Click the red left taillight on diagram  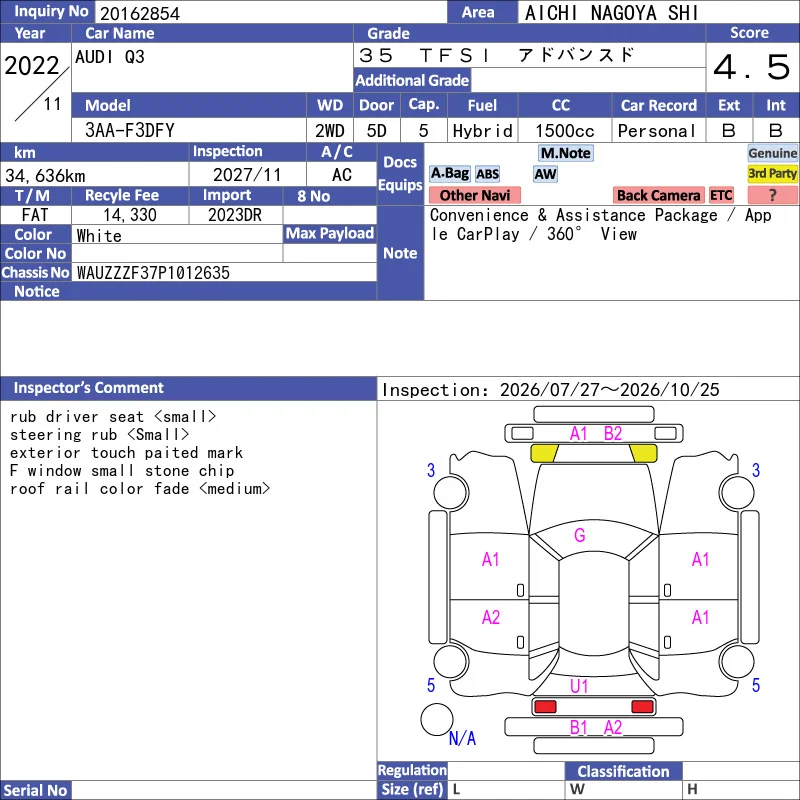point(545,707)
